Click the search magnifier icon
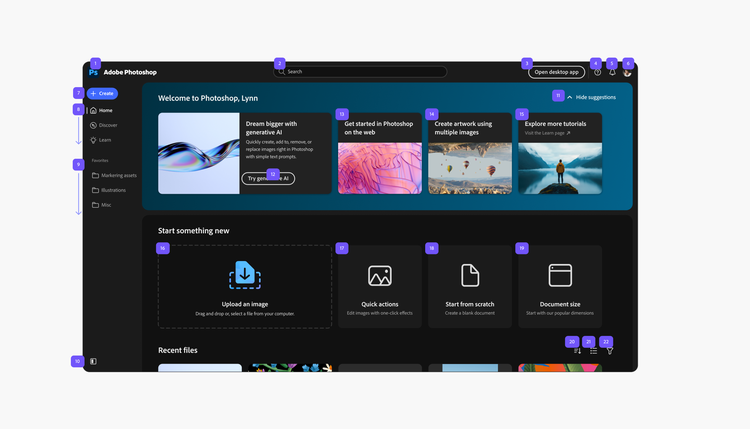The height and width of the screenshot is (429, 750). coord(282,72)
